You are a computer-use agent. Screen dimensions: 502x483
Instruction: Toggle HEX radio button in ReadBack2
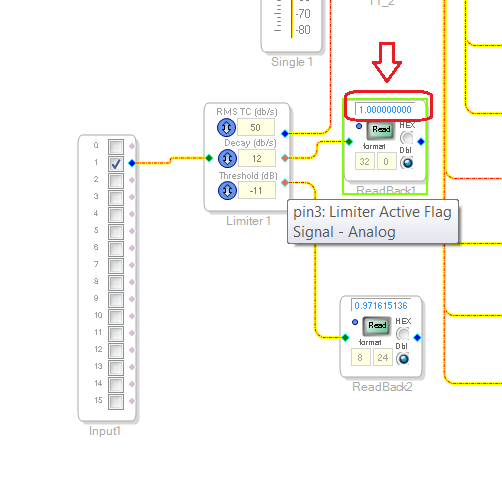(403, 333)
